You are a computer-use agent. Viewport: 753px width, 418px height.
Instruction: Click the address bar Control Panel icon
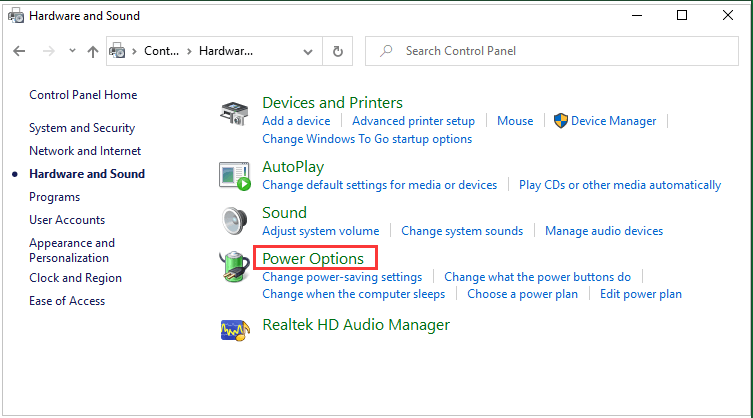tap(117, 50)
